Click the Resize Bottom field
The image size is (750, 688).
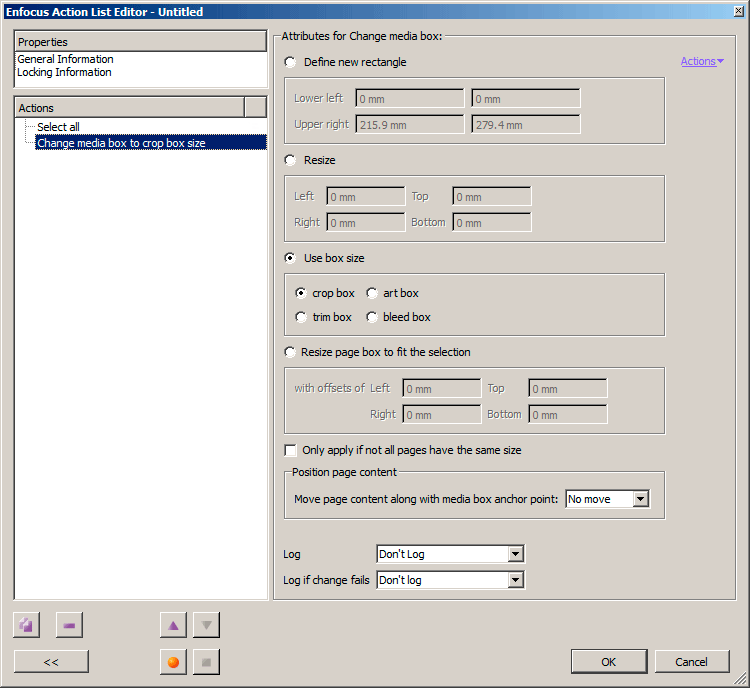click(x=492, y=222)
